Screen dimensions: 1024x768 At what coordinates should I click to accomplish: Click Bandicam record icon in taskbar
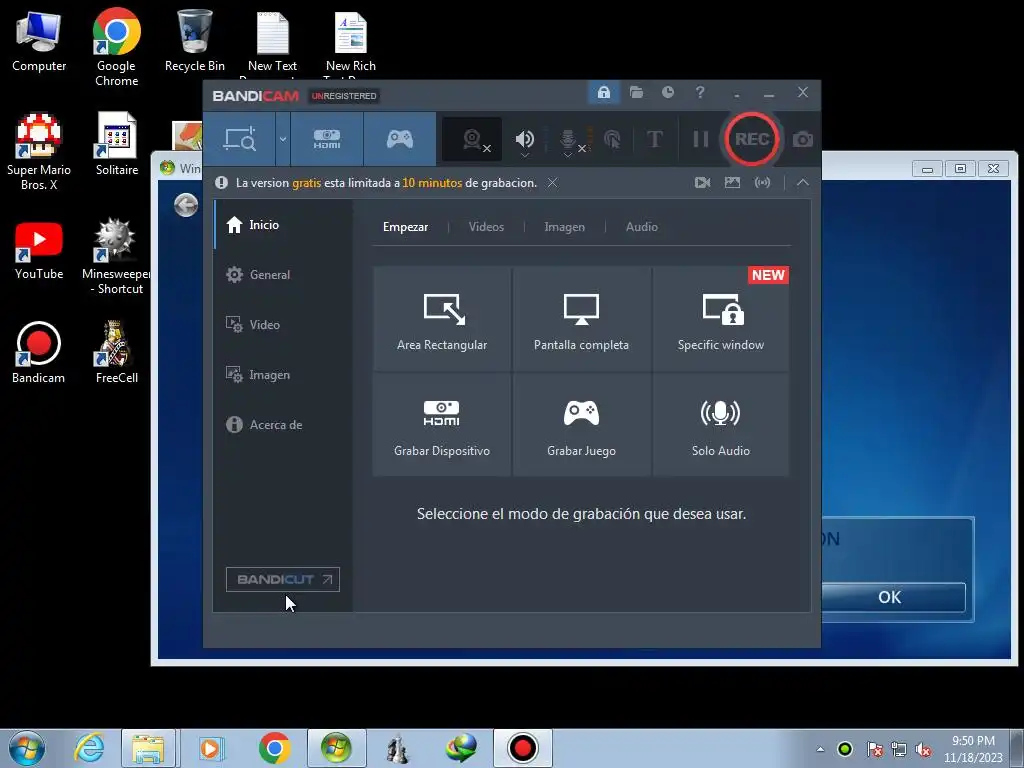point(522,748)
